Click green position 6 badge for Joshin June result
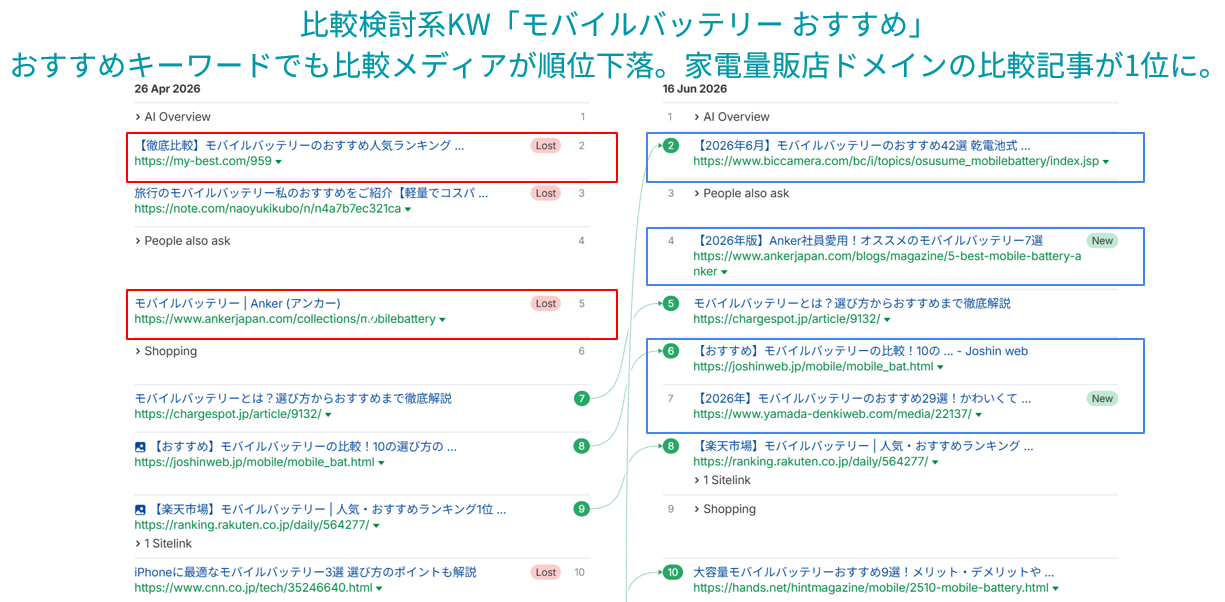Image resolution: width=1225 pixels, height=602 pixels. pyautogui.click(x=670, y=351)
